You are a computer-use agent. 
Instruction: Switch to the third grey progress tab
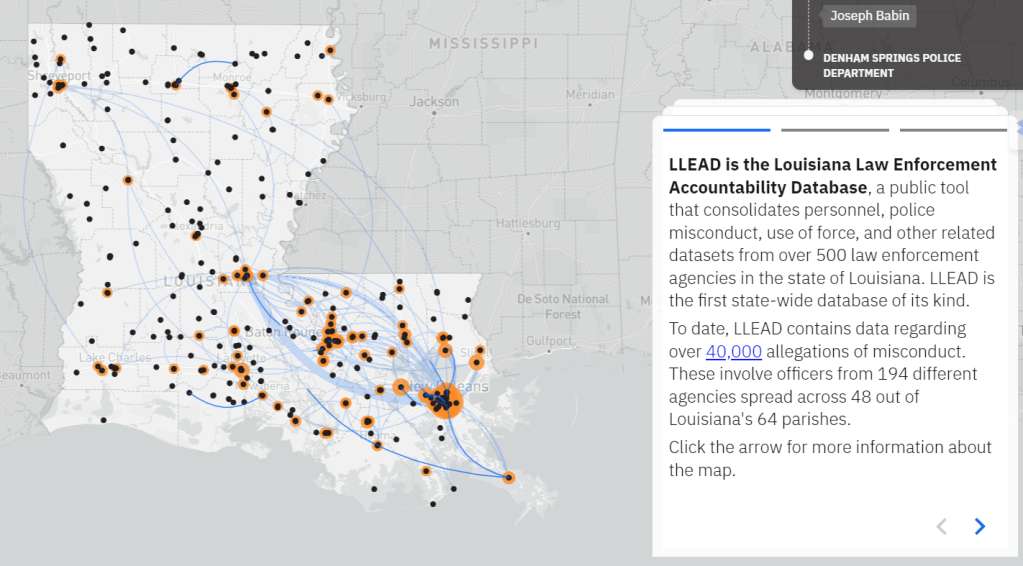pyautogui.click(x=952, y=129)
